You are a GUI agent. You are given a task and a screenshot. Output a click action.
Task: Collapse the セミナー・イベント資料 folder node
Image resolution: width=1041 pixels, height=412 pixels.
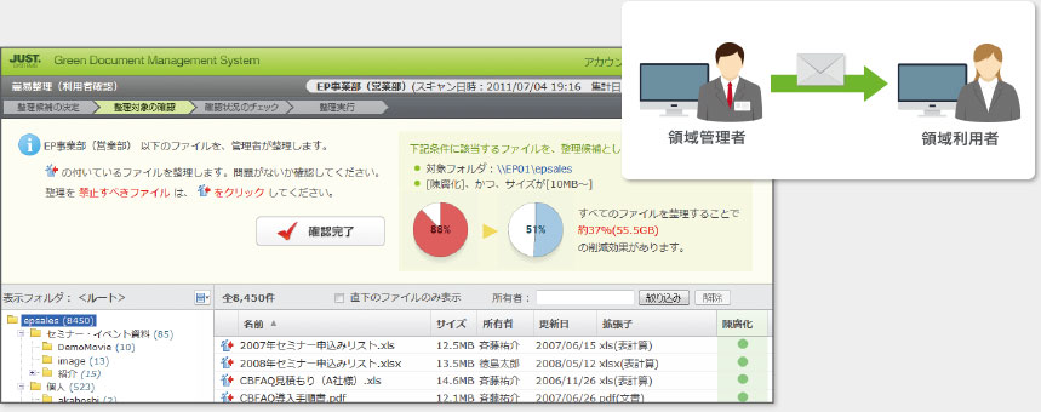pyautogui.click(x=21, y=334)
